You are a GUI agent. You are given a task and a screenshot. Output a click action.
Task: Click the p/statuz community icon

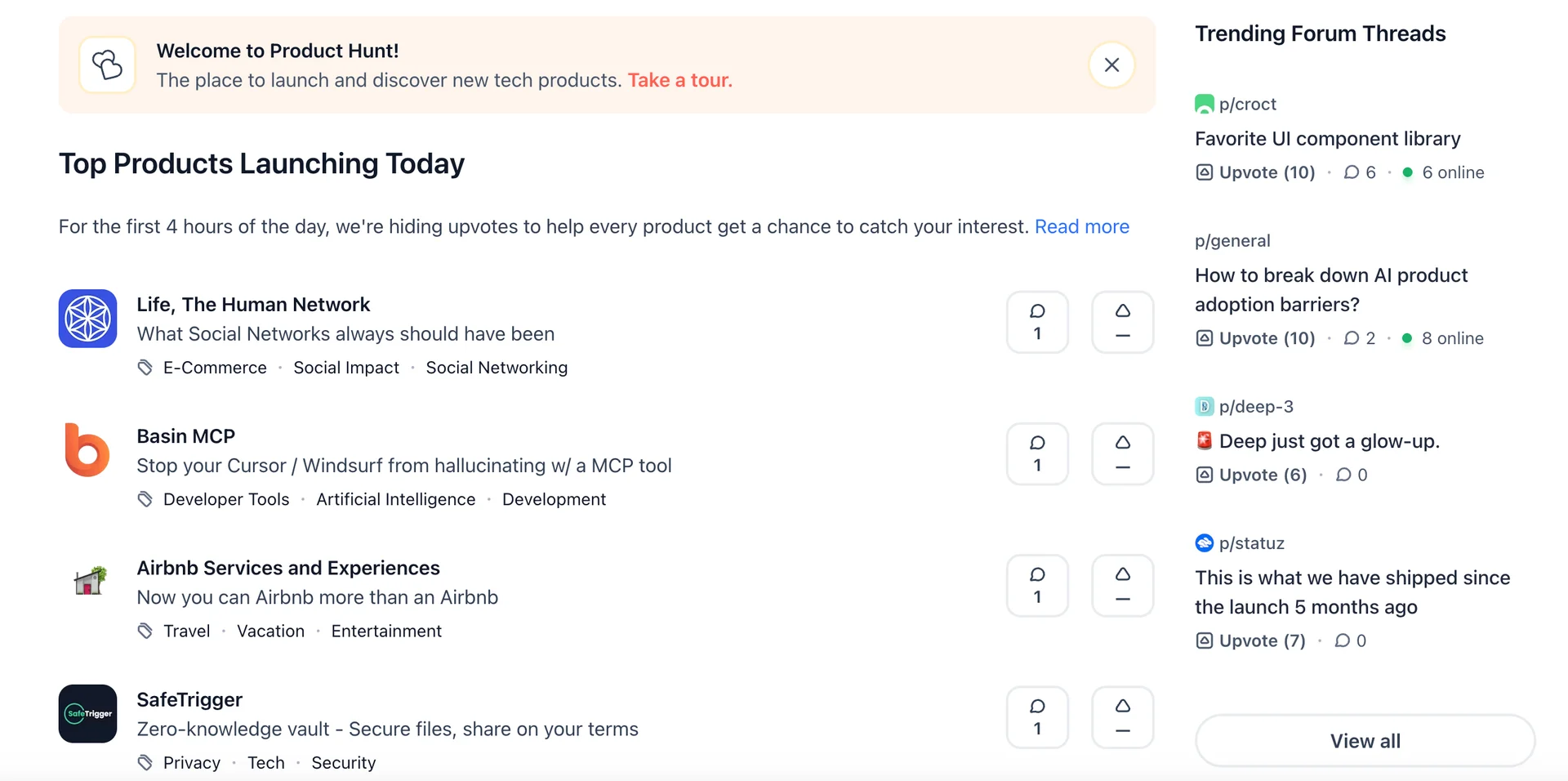click(1204, 542)
